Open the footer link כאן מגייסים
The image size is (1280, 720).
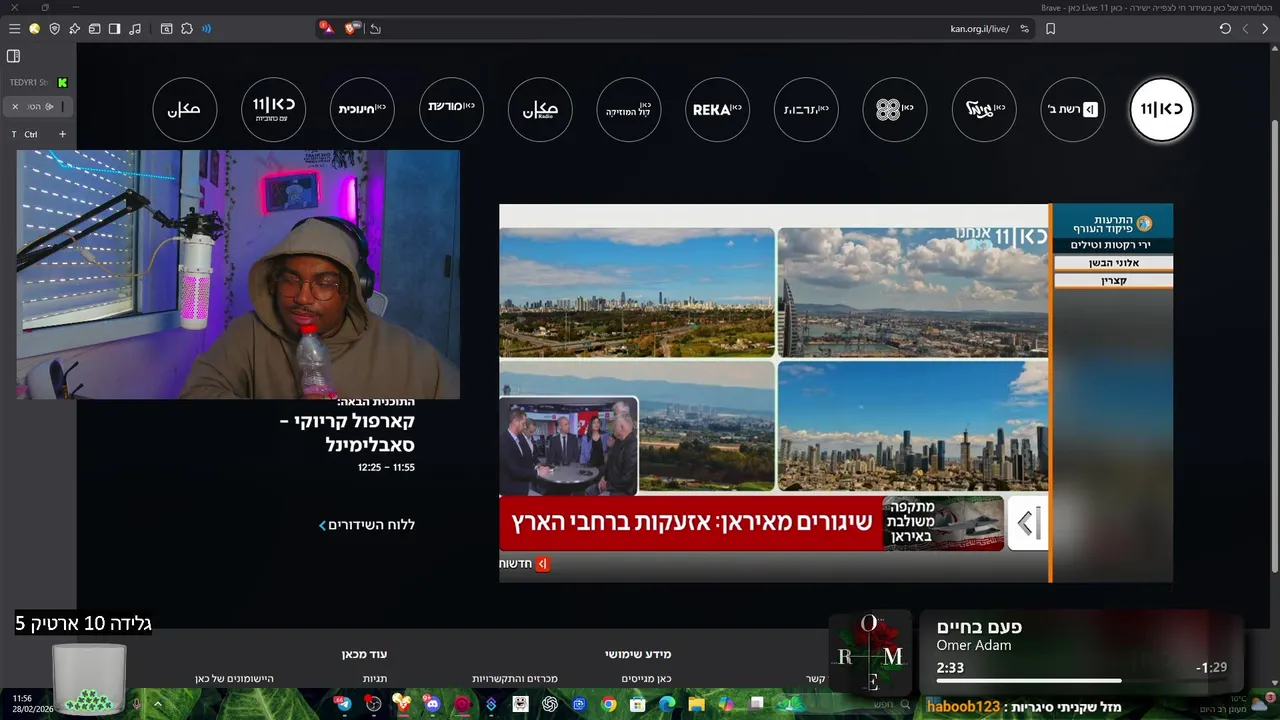(646, 679)
